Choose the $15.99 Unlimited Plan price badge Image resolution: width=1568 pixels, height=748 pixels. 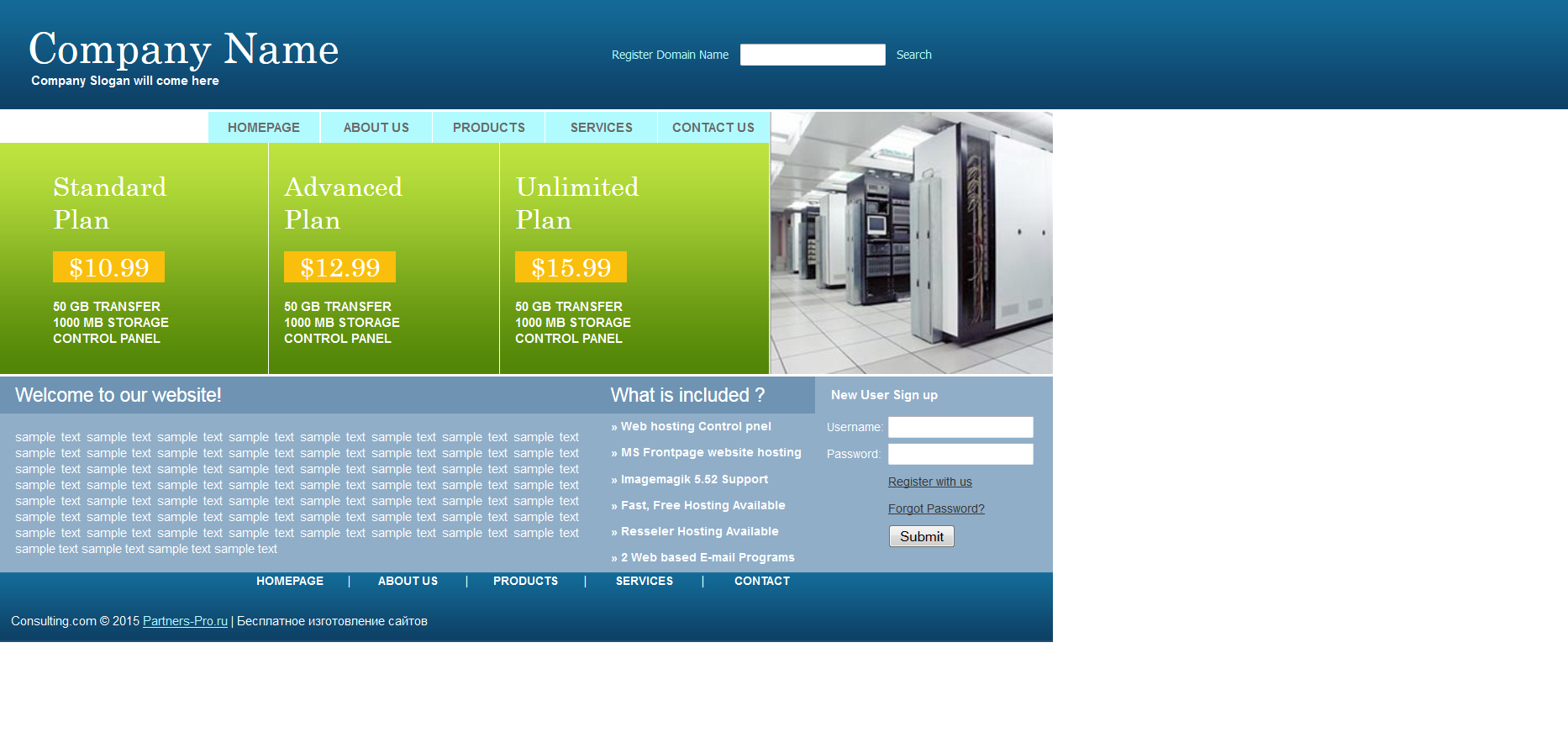tap(571, 267)
